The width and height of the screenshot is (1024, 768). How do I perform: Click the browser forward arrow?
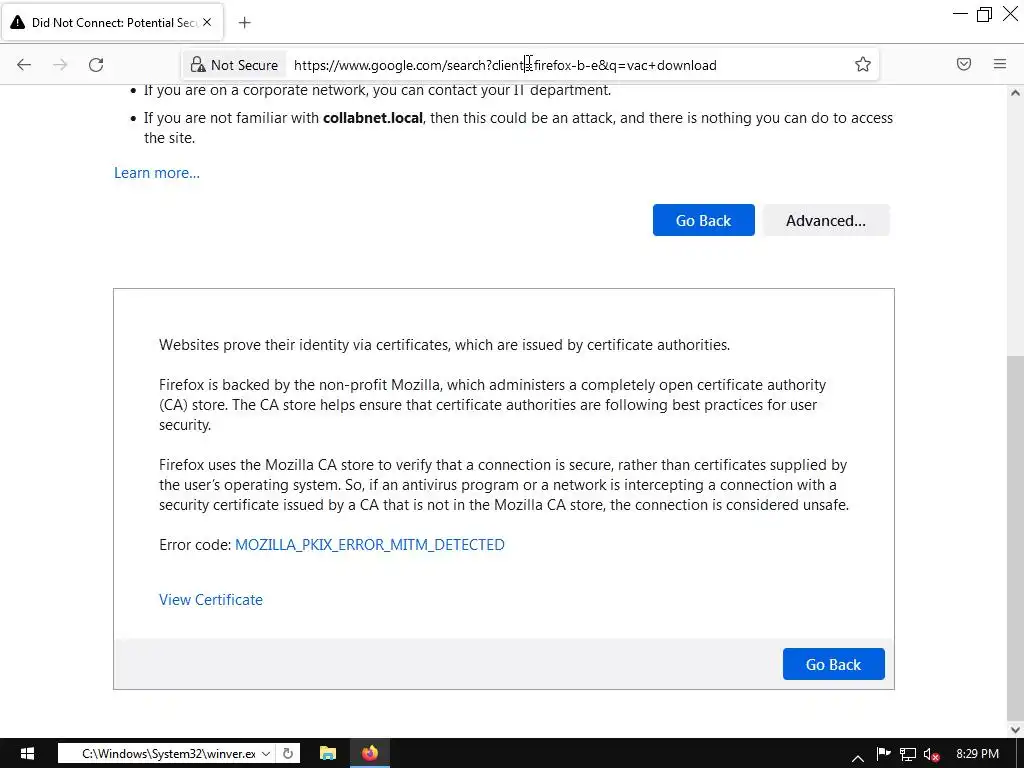coord(60,65)
